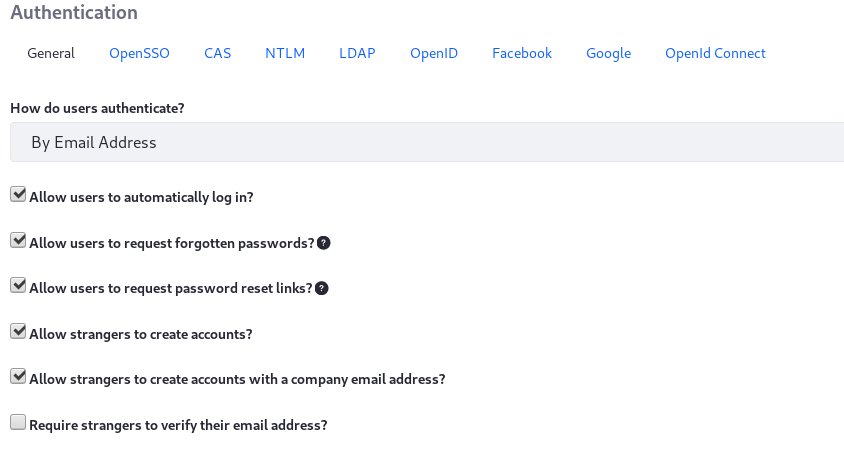Screen dimensions: 844x453
Task: Click the Authentication section heading
Action: tap(74, 12)
